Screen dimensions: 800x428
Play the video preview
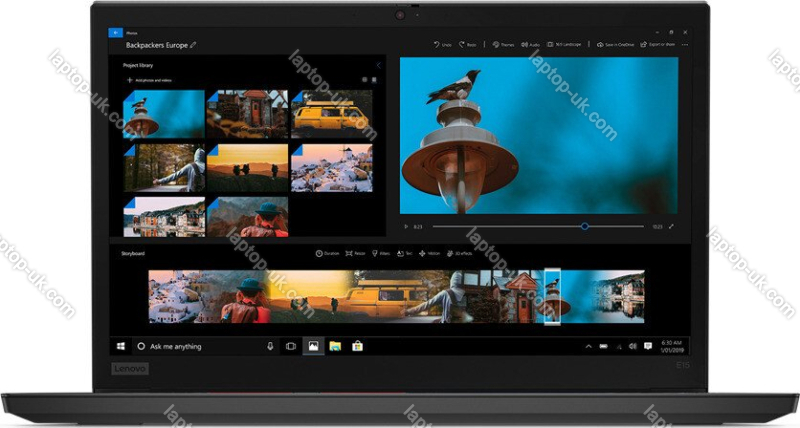407,226
